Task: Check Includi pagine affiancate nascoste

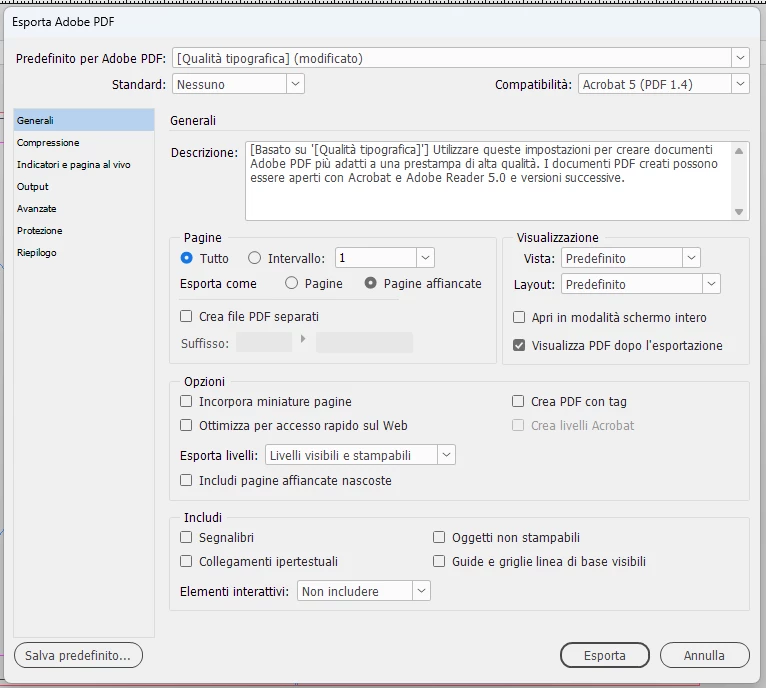Action: pyautogui.click(x=186, y=480)
